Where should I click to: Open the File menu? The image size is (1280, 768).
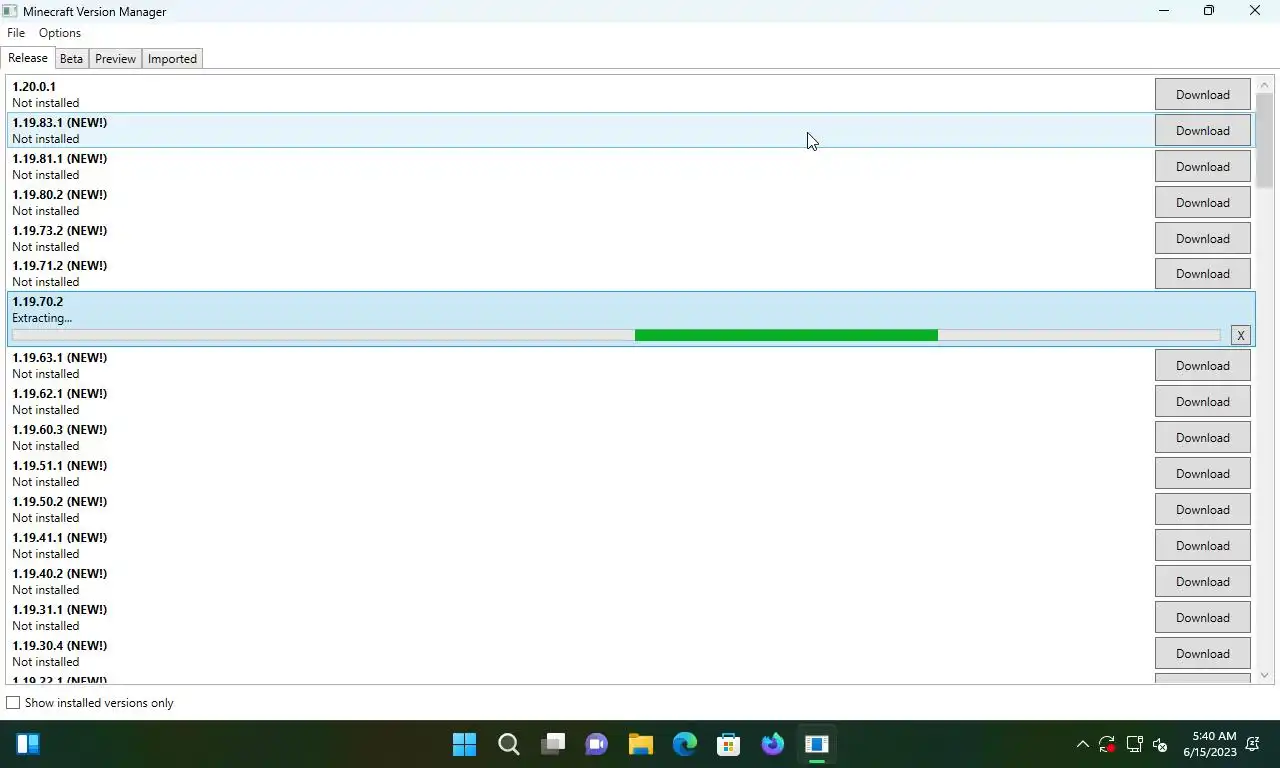[16, 33]
